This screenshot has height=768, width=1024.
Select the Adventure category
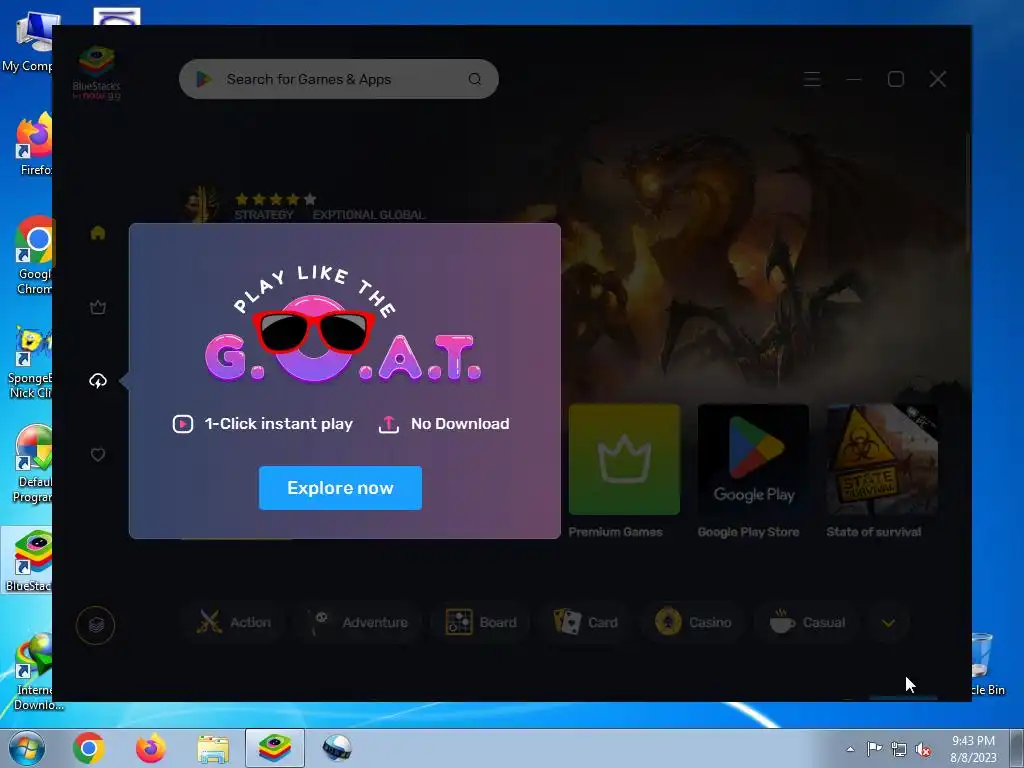pyautogui.click(x=359, y=622)
